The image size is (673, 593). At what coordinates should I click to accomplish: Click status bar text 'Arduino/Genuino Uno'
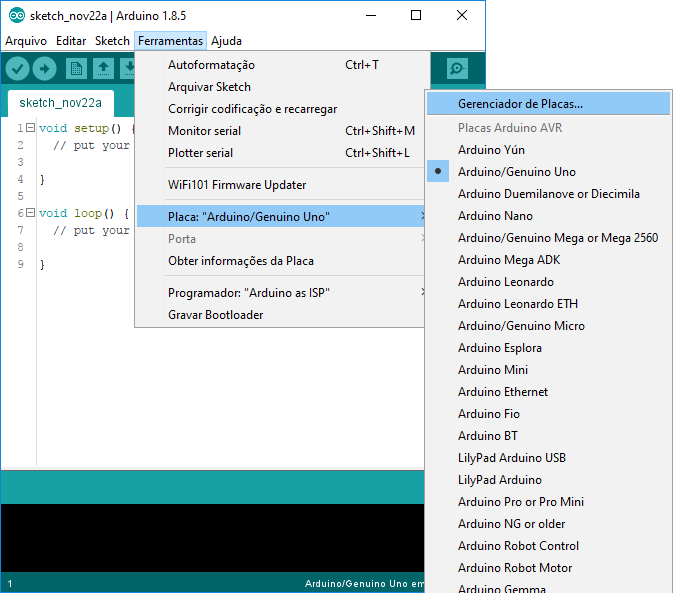pos(356,583)
